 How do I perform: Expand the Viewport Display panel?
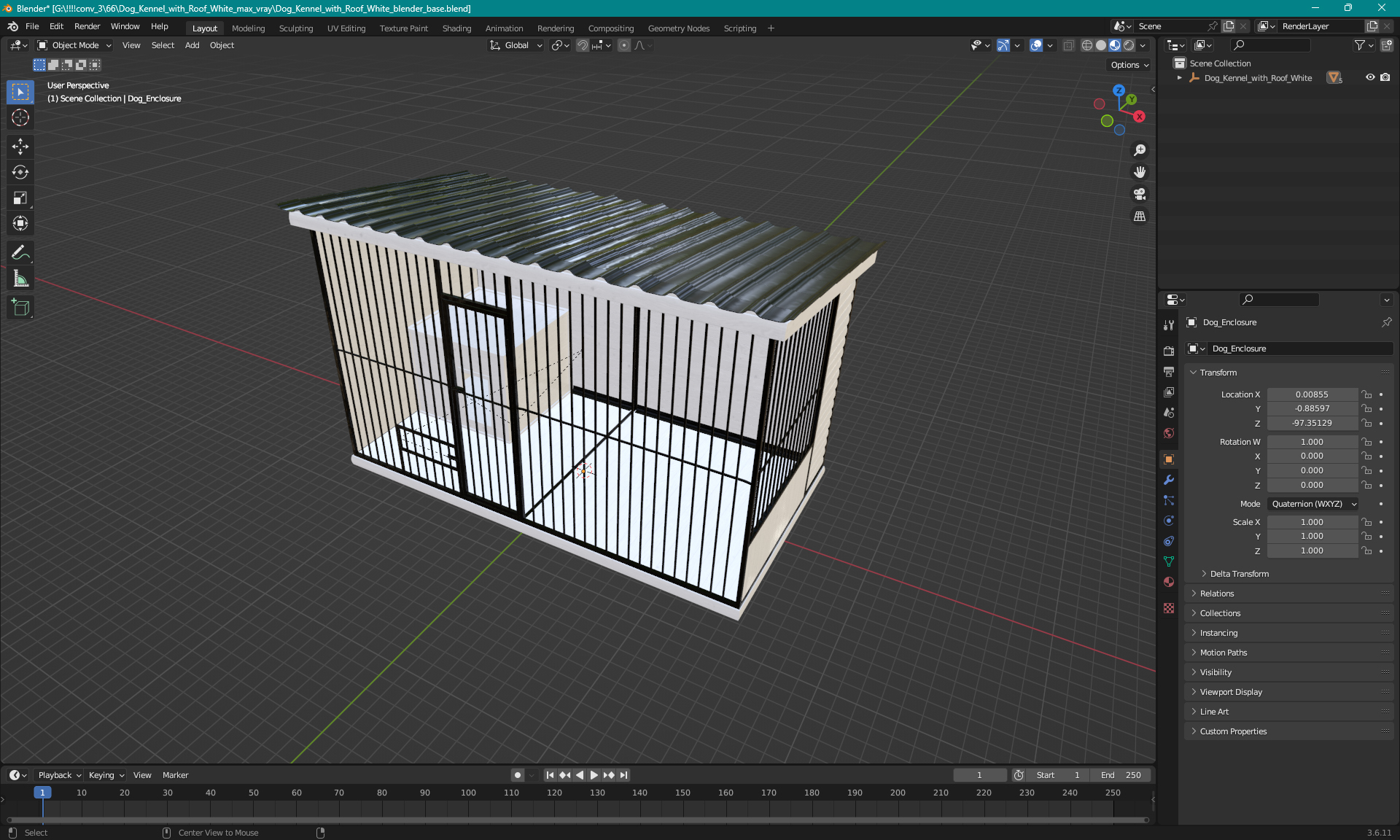[1230, 692]
